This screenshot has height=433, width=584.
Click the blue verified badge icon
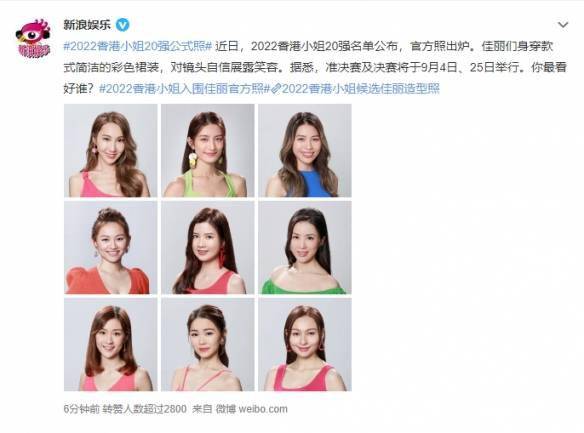pyautogui.click(x=123, y=25)
